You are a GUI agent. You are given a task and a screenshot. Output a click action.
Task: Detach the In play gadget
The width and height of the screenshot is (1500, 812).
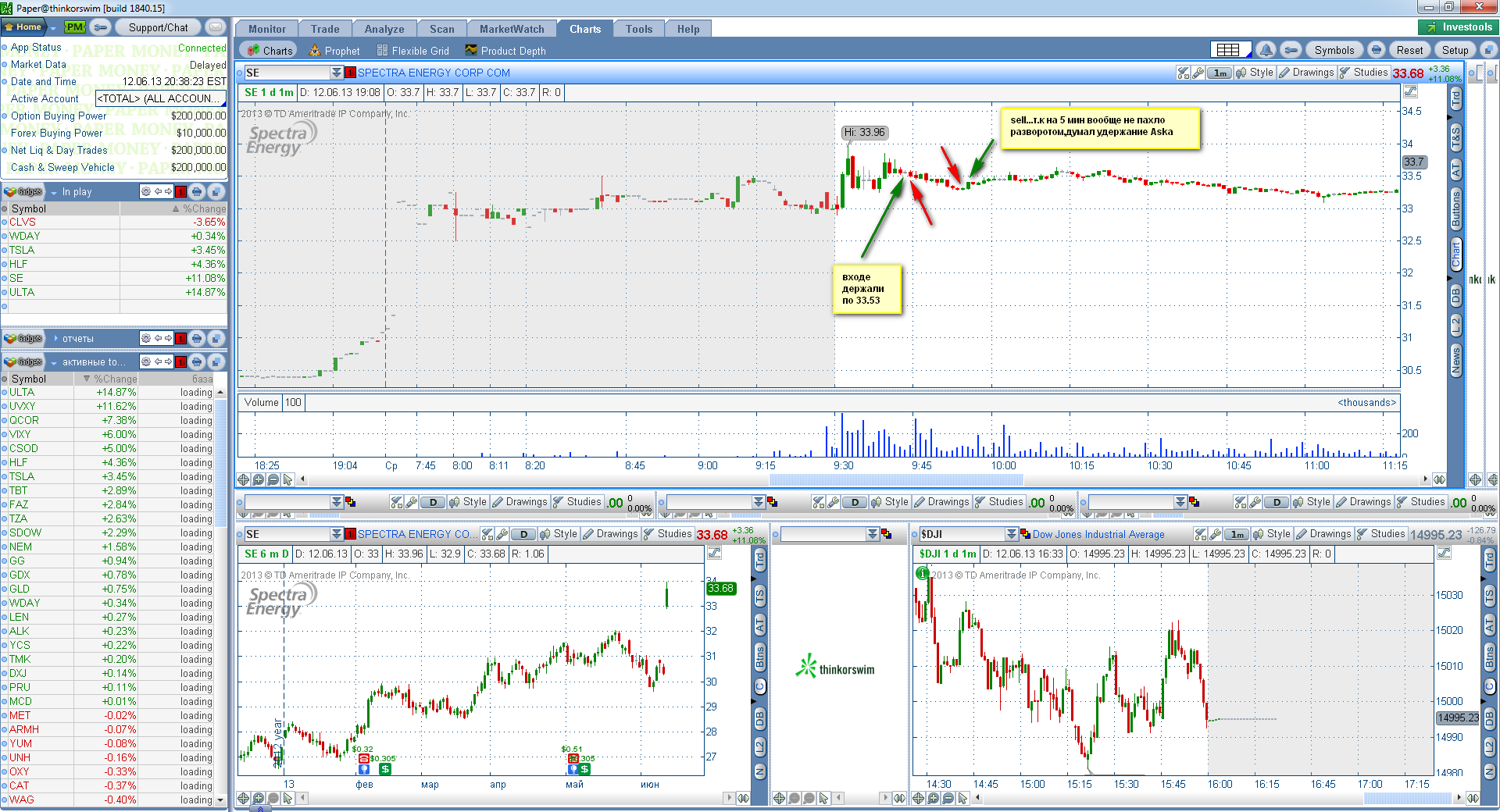point(216,191)
